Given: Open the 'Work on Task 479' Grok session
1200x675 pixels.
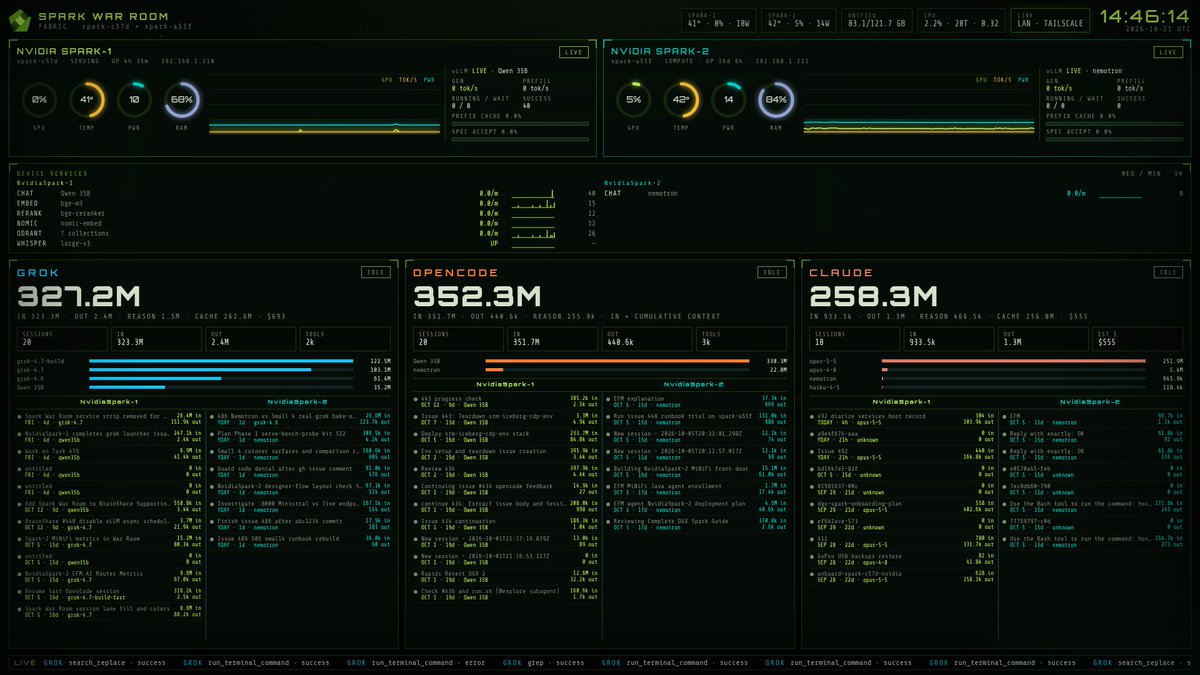Looking at the screenshot, I should (108, 454).
